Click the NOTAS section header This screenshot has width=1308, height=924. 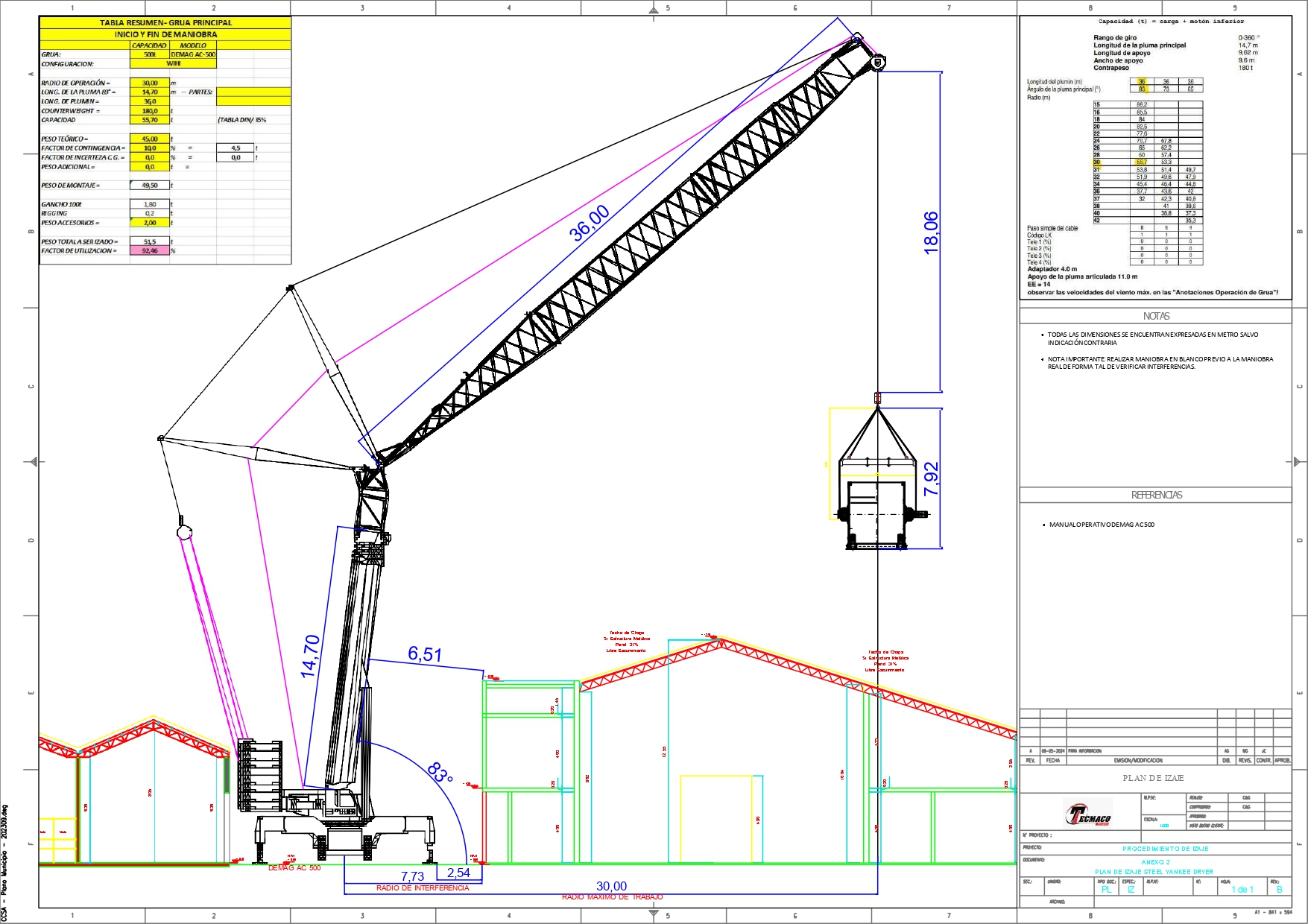1156,316
